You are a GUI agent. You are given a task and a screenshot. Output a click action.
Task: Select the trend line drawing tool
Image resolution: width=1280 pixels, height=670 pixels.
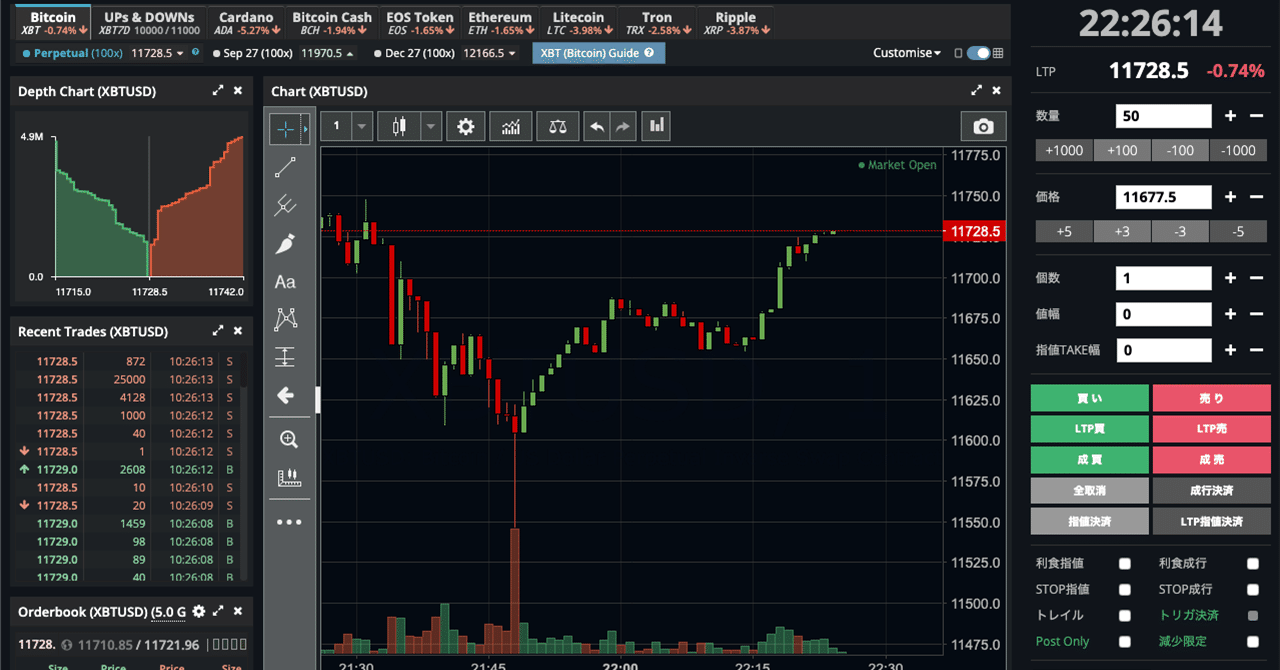tap(285, 167)
